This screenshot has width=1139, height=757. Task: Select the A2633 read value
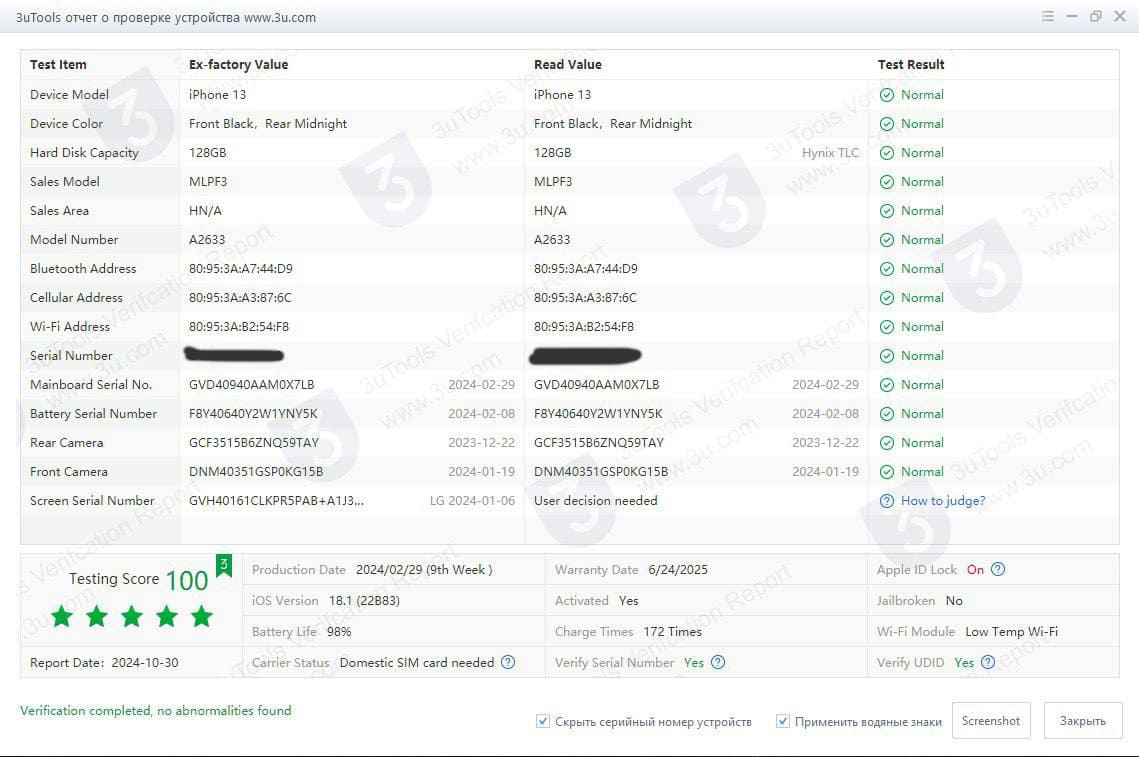[x=552, y=240]
